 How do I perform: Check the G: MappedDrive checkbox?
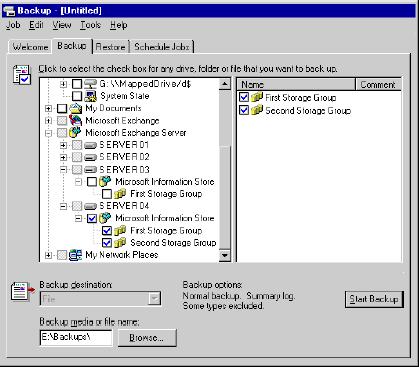[x=77, y=84]
